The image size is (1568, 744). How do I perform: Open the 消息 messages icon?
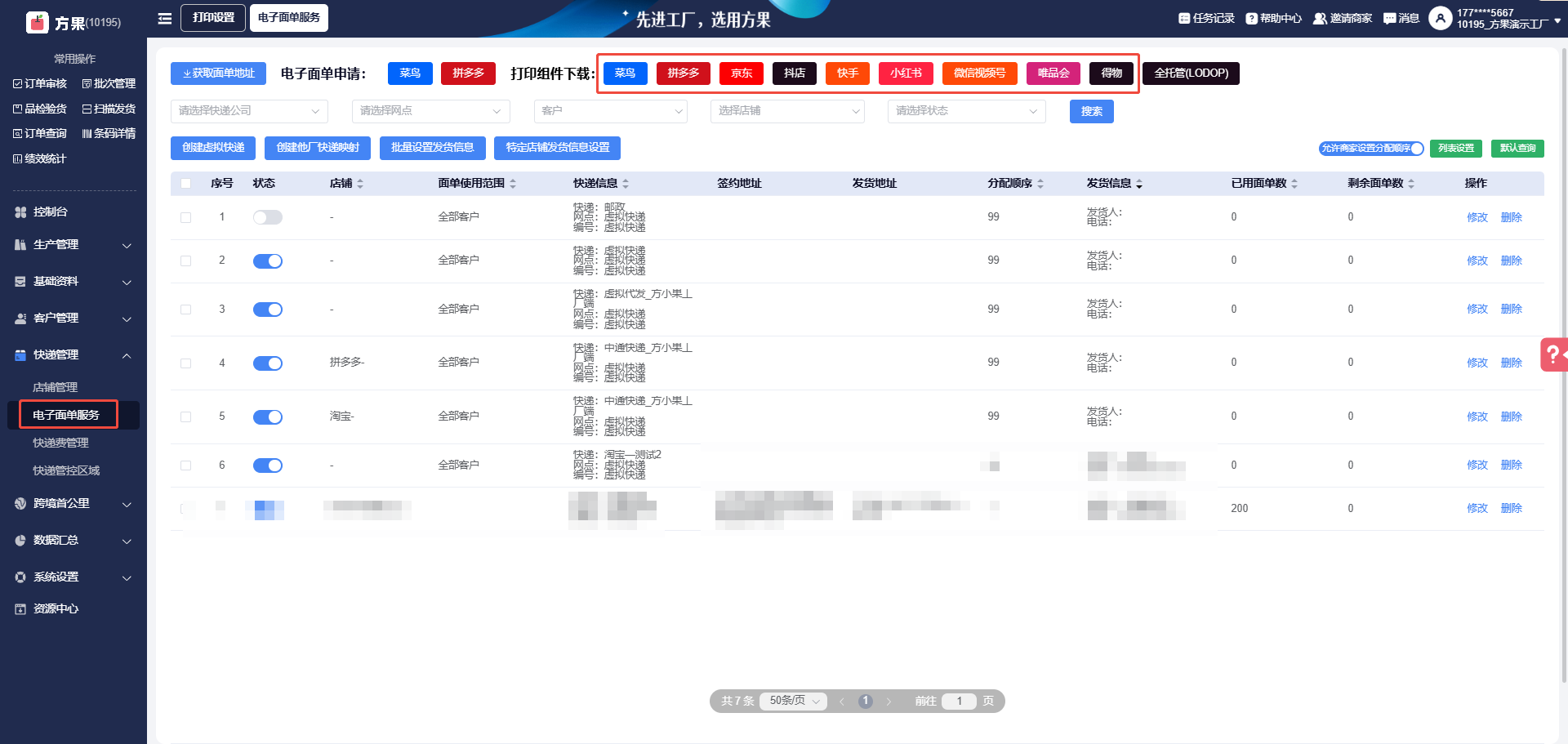pos(1390,18)
